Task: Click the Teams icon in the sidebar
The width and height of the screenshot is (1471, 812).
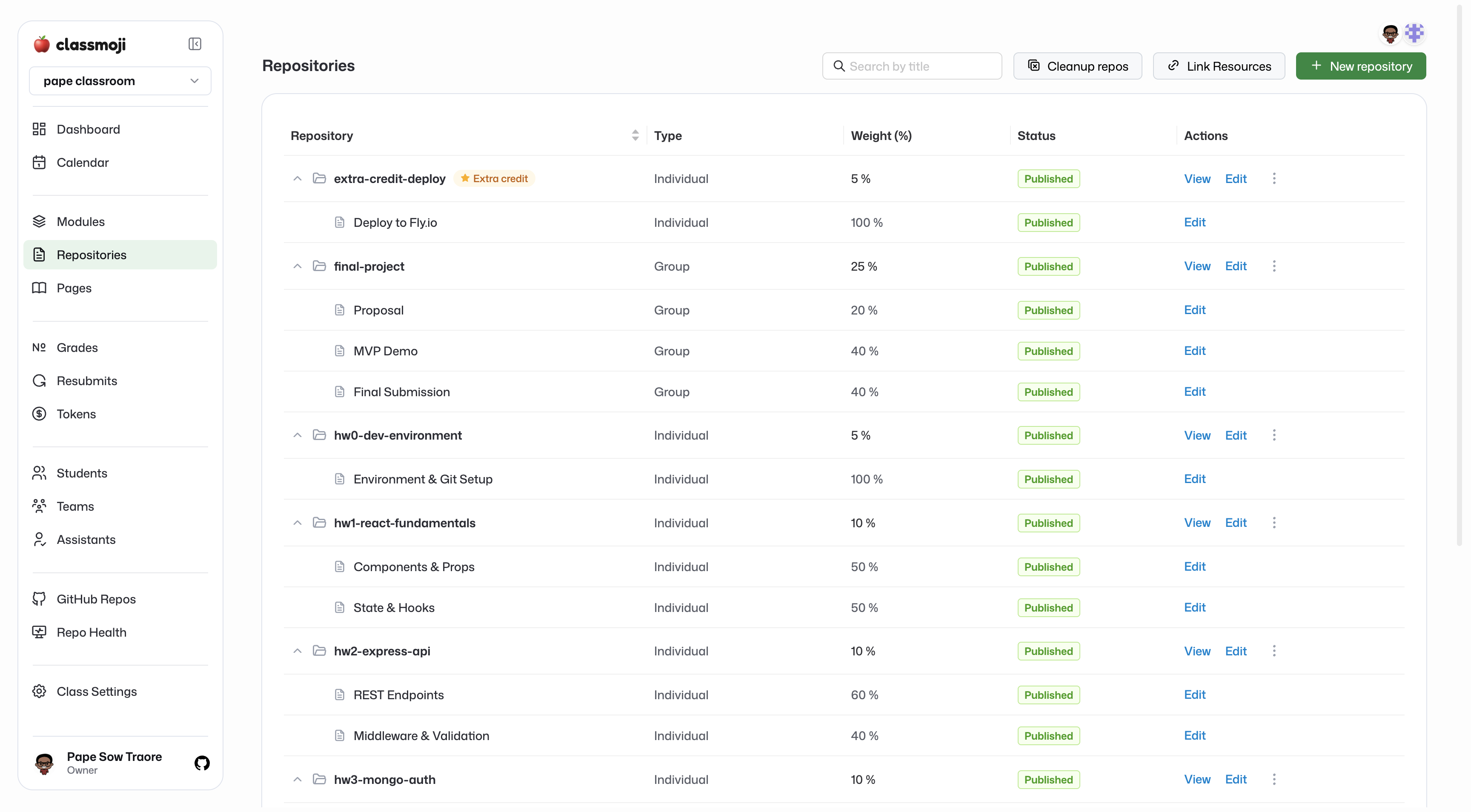Action: (39, 506)
